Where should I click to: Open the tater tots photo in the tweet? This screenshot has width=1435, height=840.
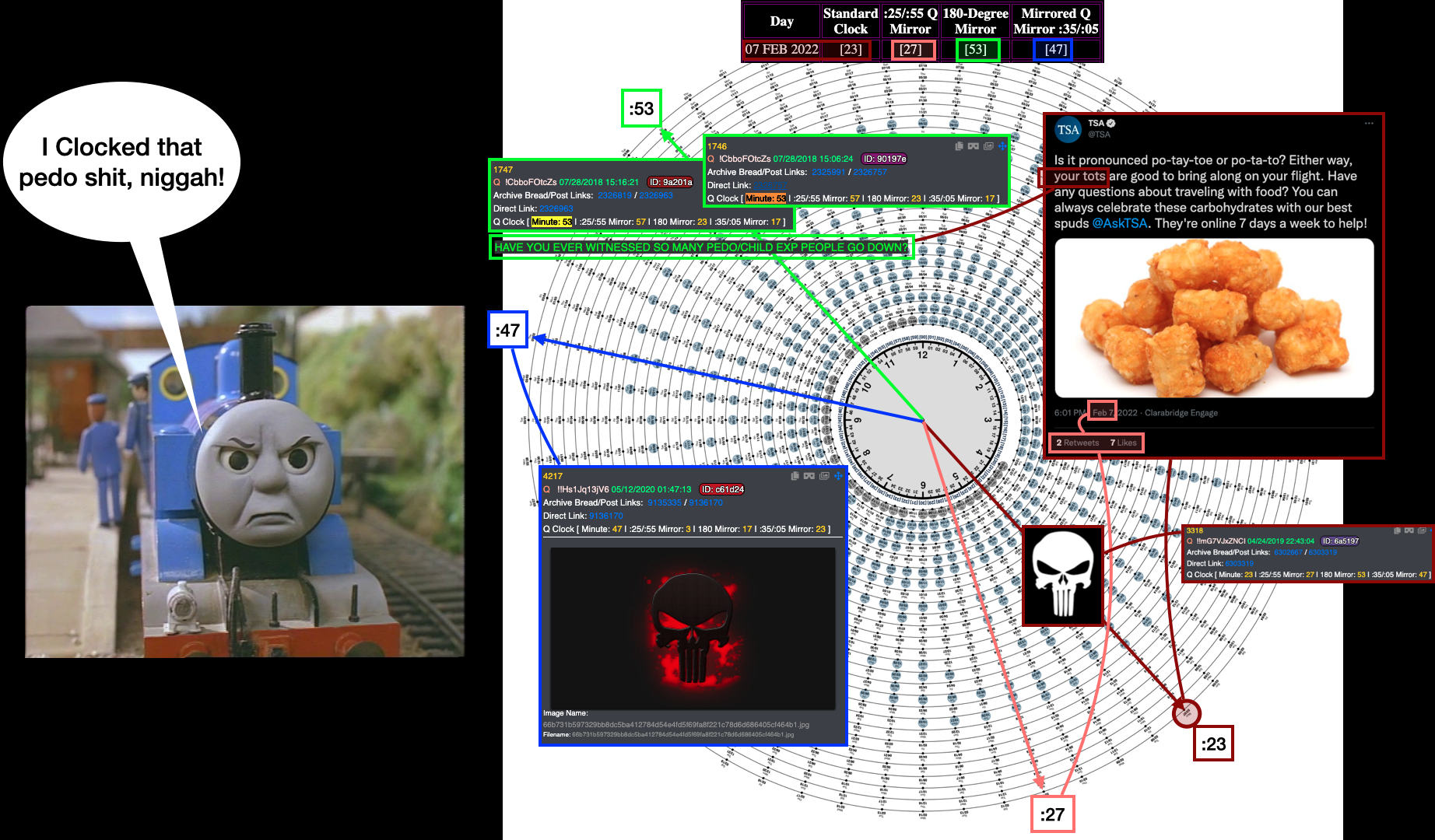1214,318
